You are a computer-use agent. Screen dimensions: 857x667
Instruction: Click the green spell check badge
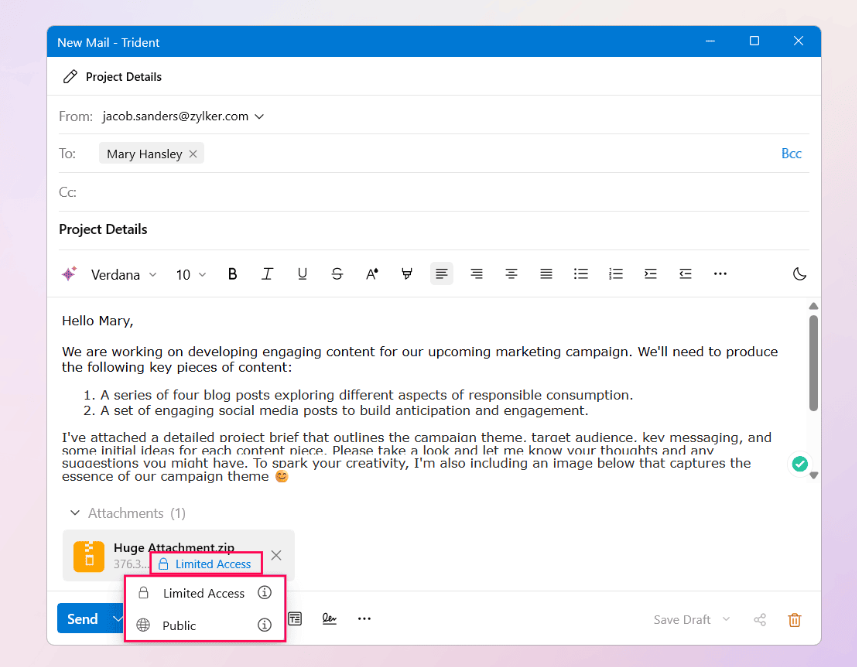[x=800, y=464]
